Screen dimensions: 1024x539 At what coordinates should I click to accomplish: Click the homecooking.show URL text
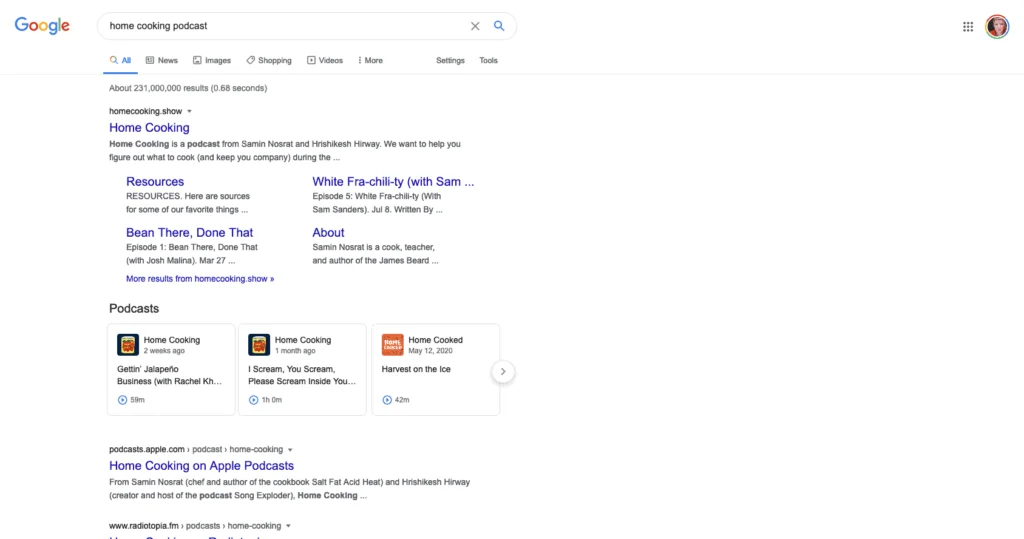[x=146, y=111]
